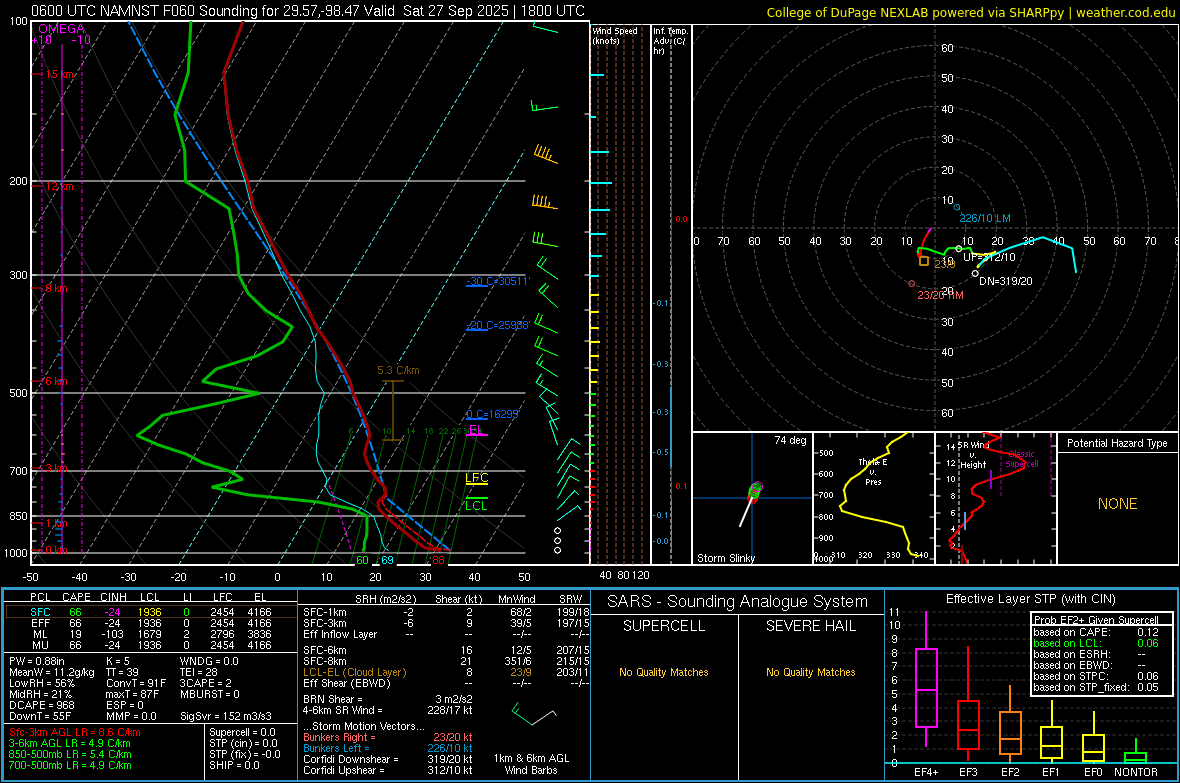
Task: Click the SFC-1km shear row
Action: coord(446,612)
